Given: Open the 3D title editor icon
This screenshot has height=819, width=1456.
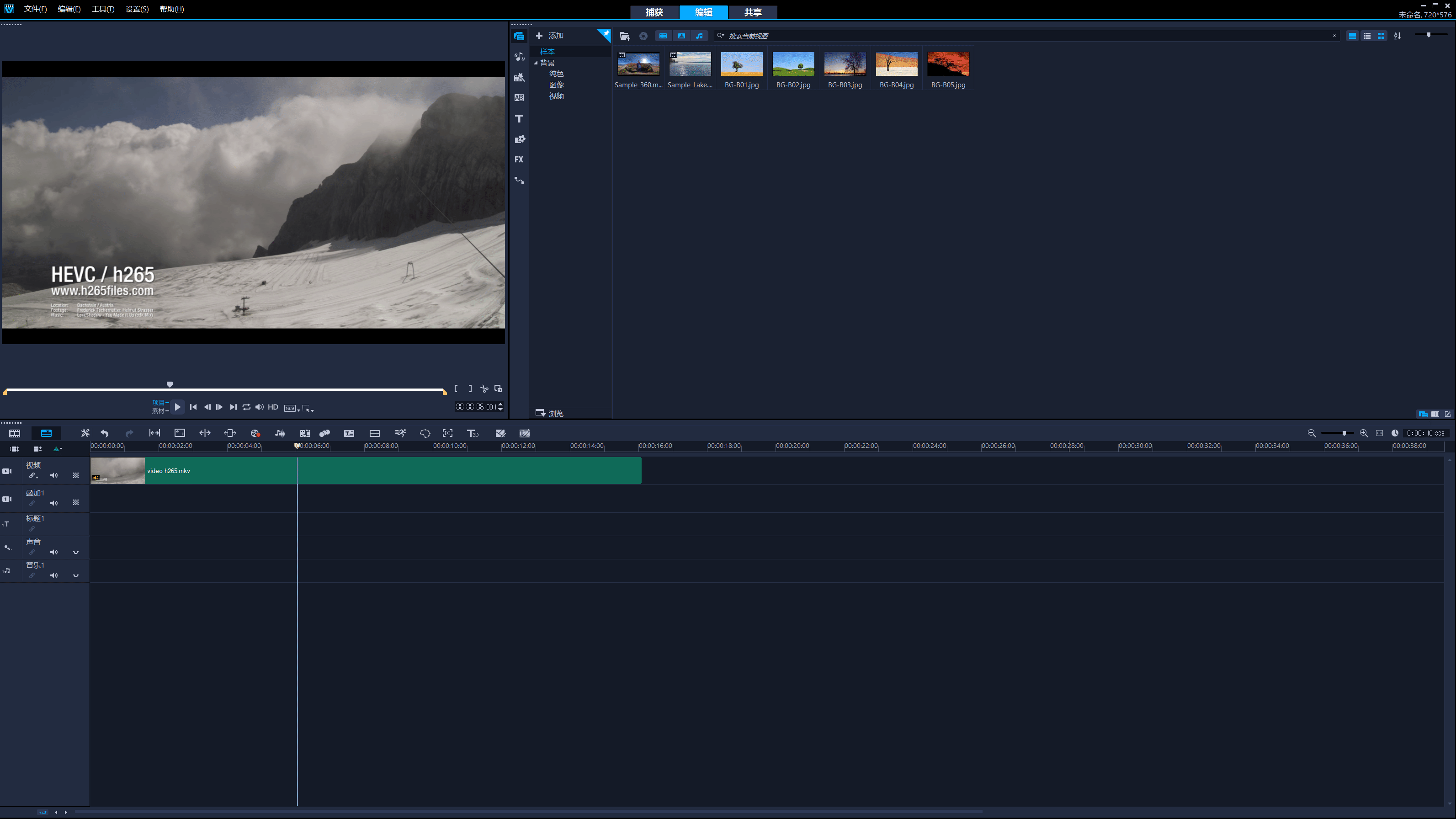Looking at the screenshot, I should click(x=473, y=433).
